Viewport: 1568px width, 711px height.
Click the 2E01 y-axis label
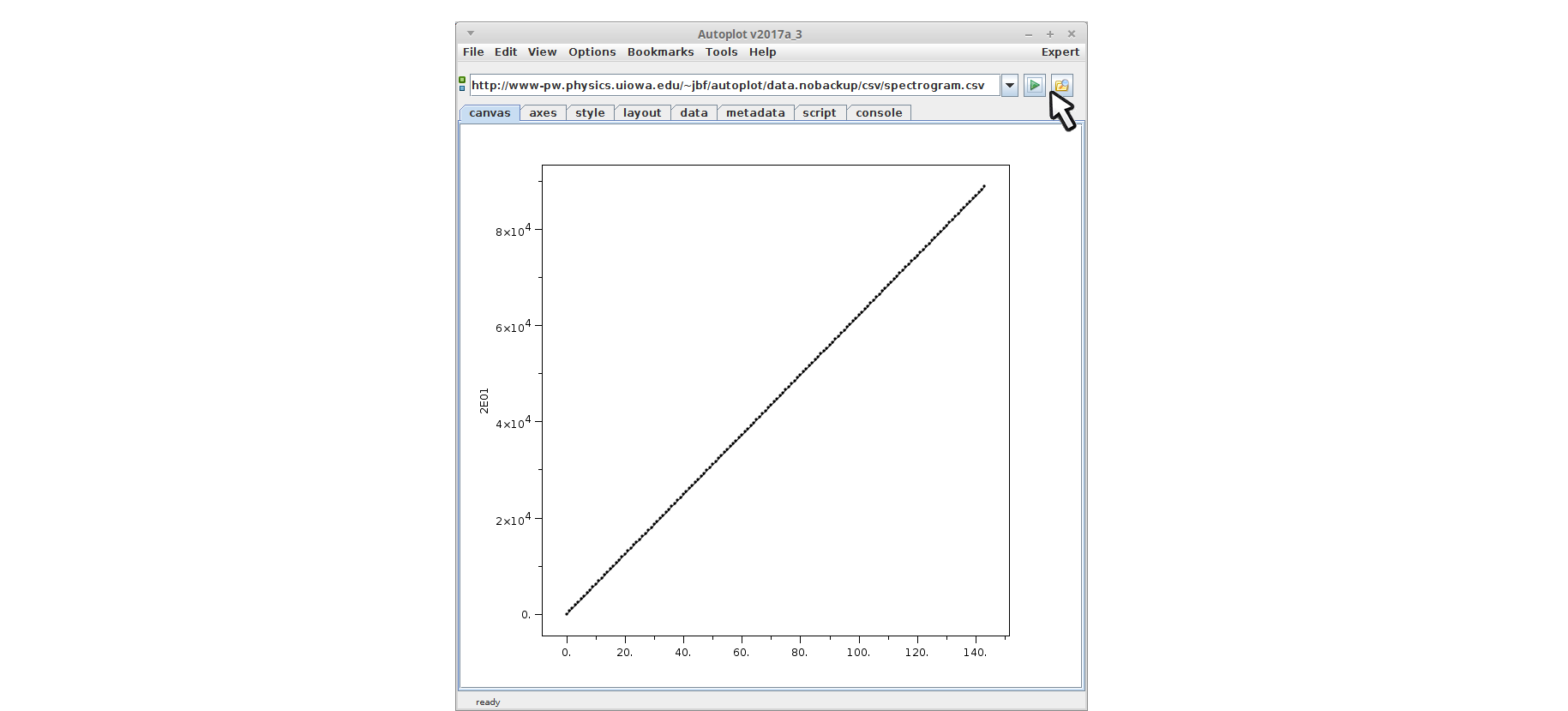tap(484, 401)
